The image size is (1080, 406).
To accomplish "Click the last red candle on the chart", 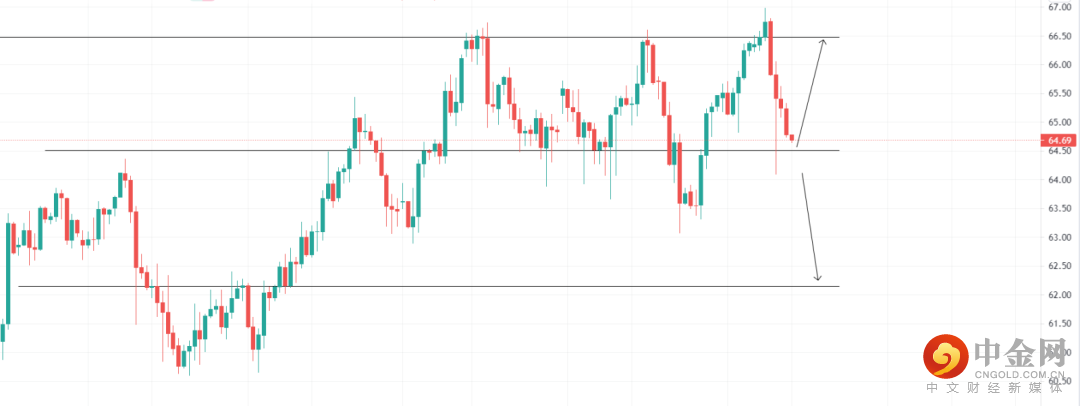I will pyautogui.click(x=793, y=138).
